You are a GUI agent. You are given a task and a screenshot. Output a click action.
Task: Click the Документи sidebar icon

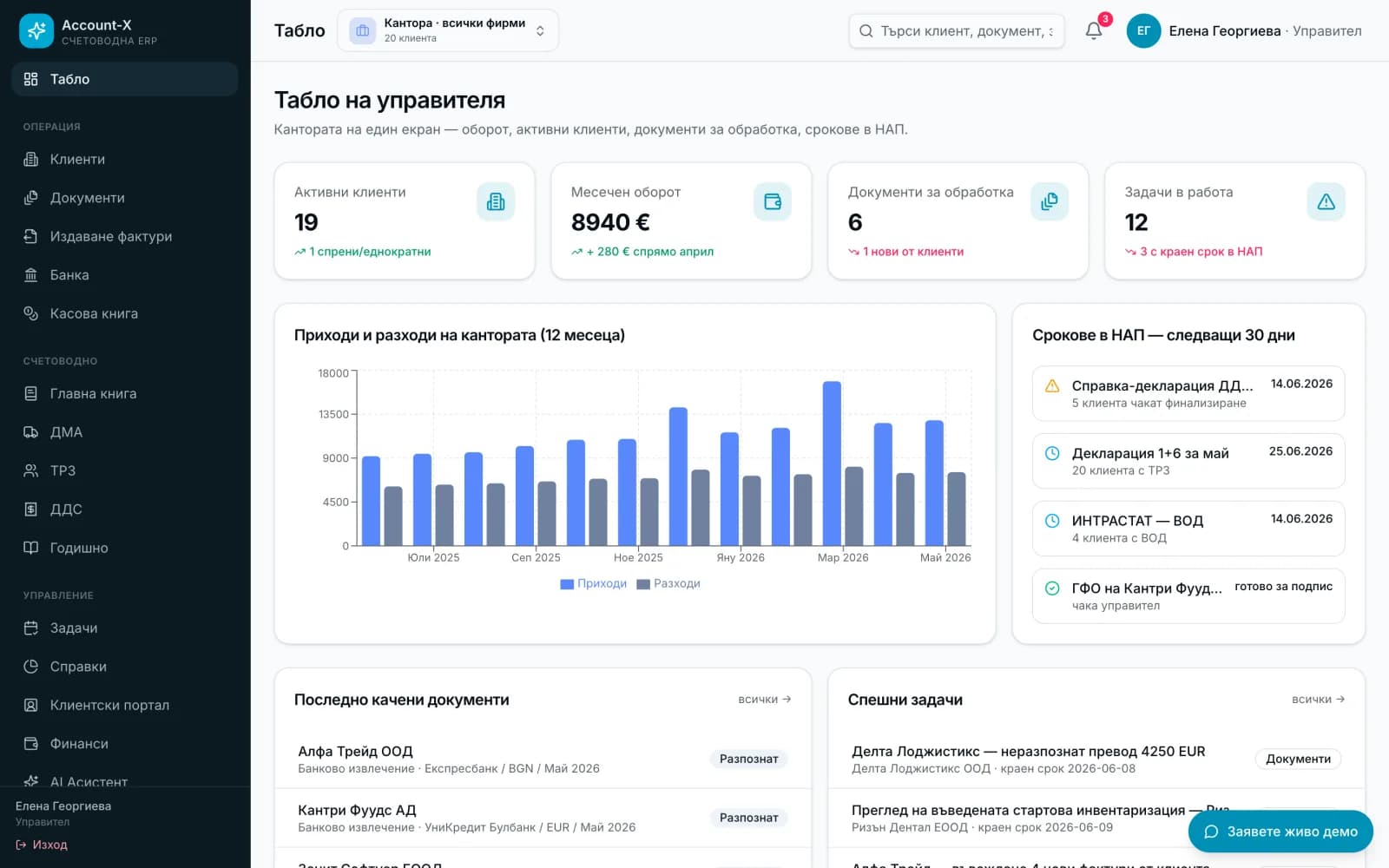pyautogui.click(x=31, y=198)
